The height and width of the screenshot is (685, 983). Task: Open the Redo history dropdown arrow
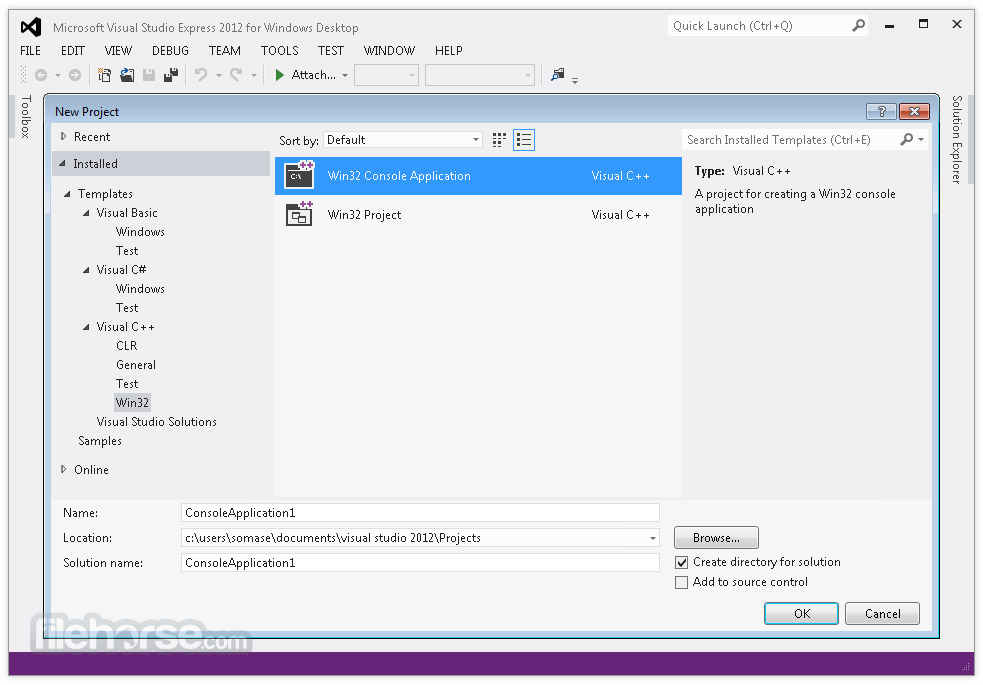click(x=254, y=76)
